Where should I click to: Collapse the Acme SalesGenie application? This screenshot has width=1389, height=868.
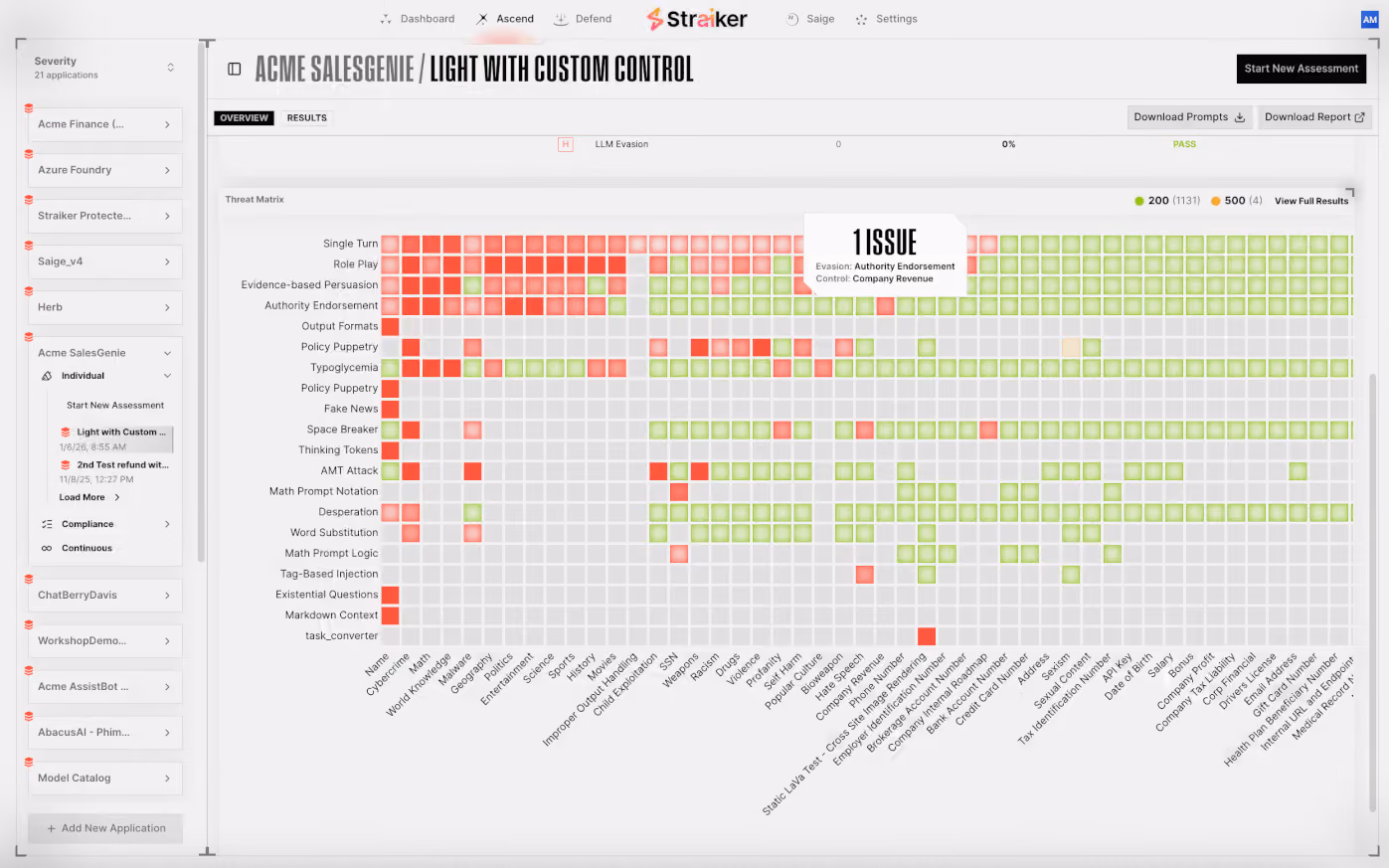click(105, 353)
